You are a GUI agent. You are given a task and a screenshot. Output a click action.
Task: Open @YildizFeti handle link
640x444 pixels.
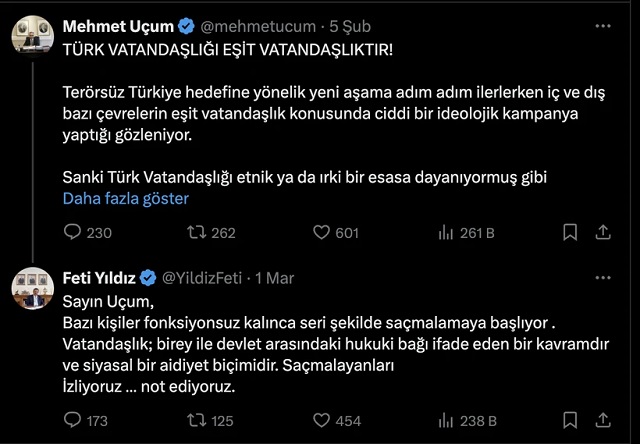201,277
